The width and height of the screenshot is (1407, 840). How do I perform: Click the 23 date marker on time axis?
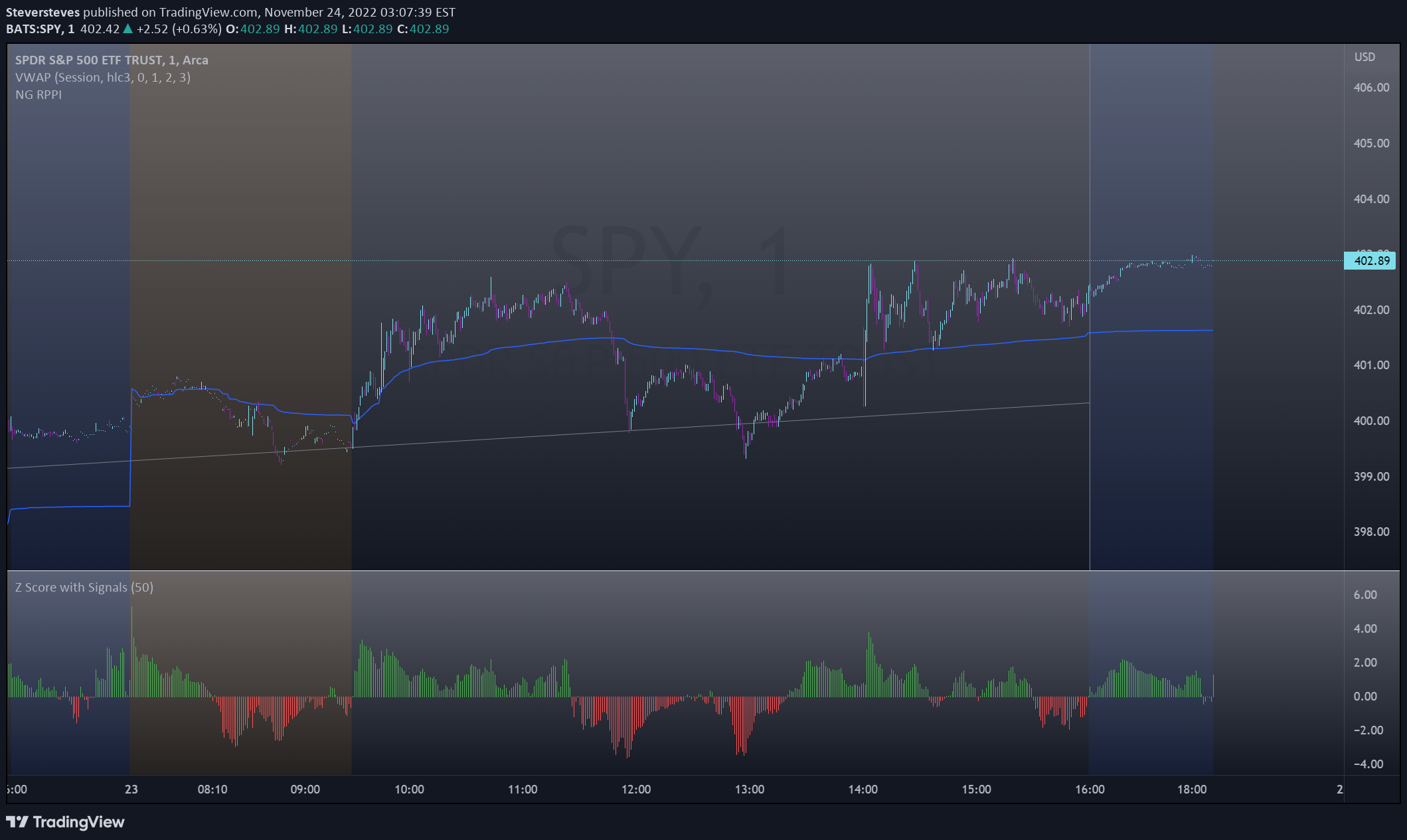[x=131, y=790]
